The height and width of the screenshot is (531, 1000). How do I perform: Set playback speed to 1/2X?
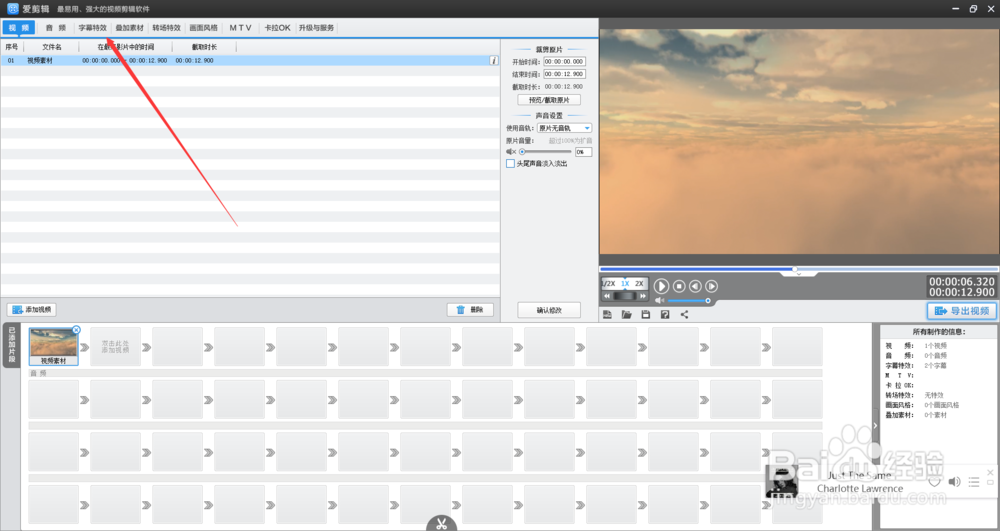[609, 284]
